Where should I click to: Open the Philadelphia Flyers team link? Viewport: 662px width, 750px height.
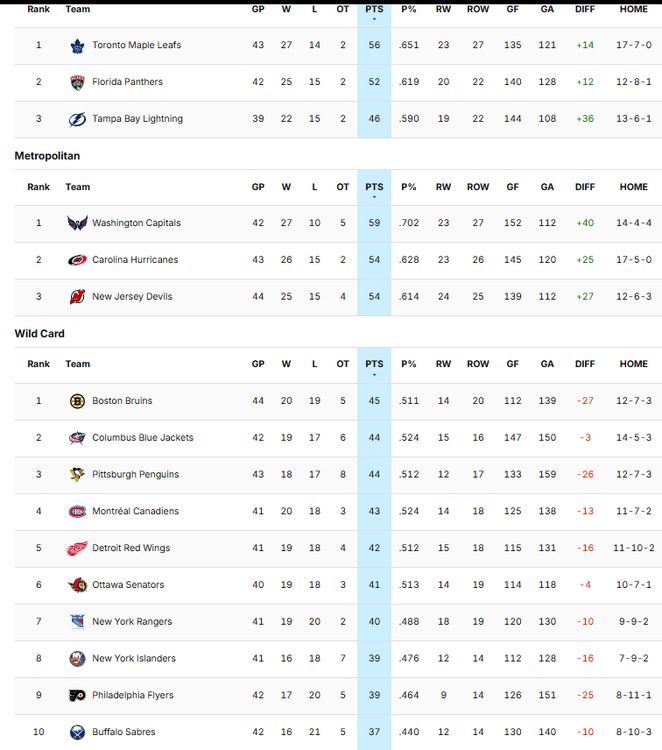coord(133,695)
